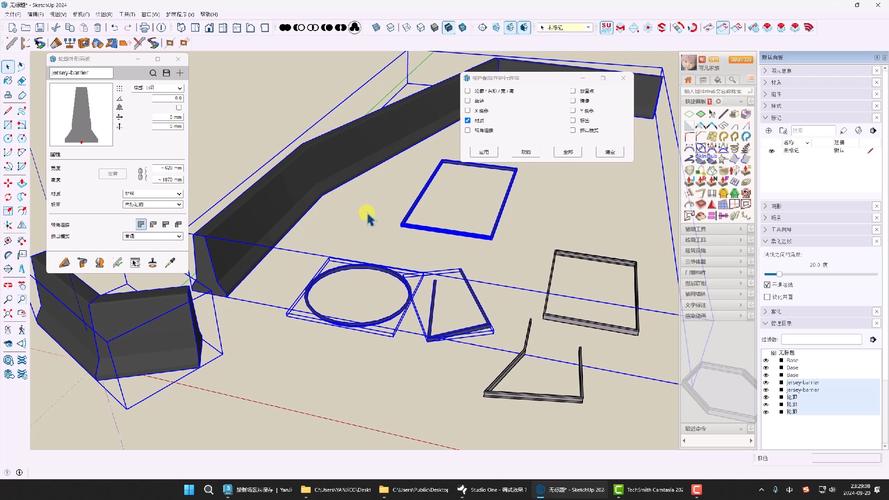
Task: Click the Print icon in top toolbar
Action: point(145,27)
